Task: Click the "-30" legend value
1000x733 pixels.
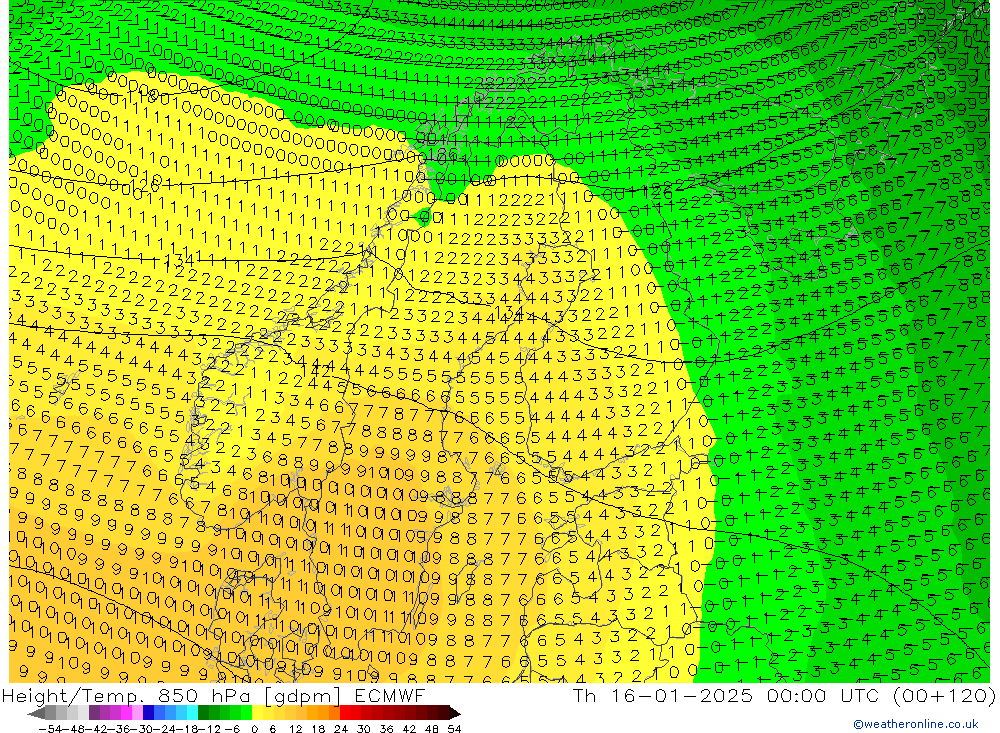Action: [x=143, y=729]
